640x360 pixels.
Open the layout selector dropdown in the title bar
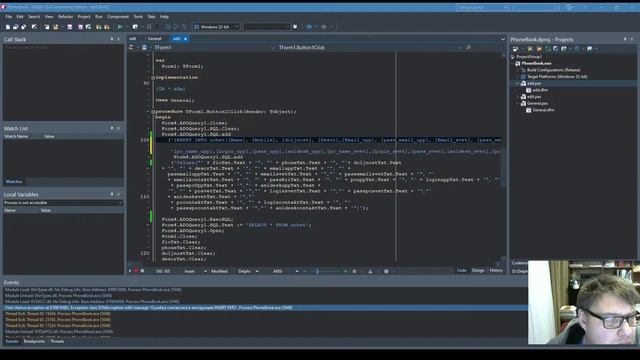pyautogui.click(x=482, y=7)
